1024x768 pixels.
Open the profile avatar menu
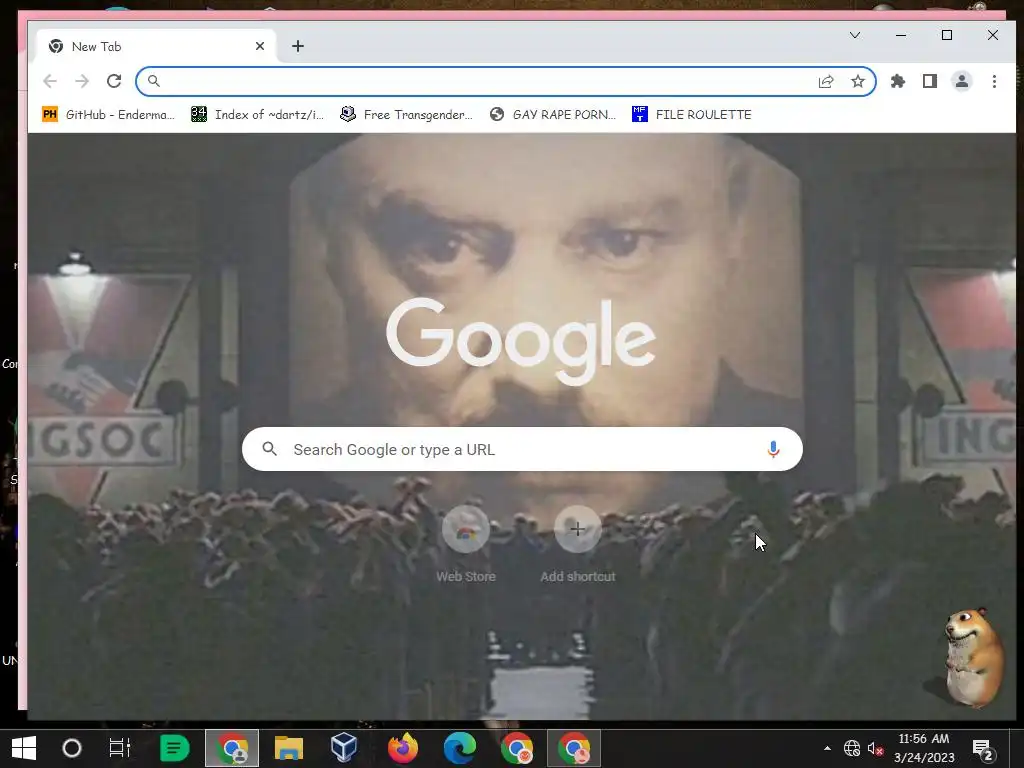tap(962, 81)
